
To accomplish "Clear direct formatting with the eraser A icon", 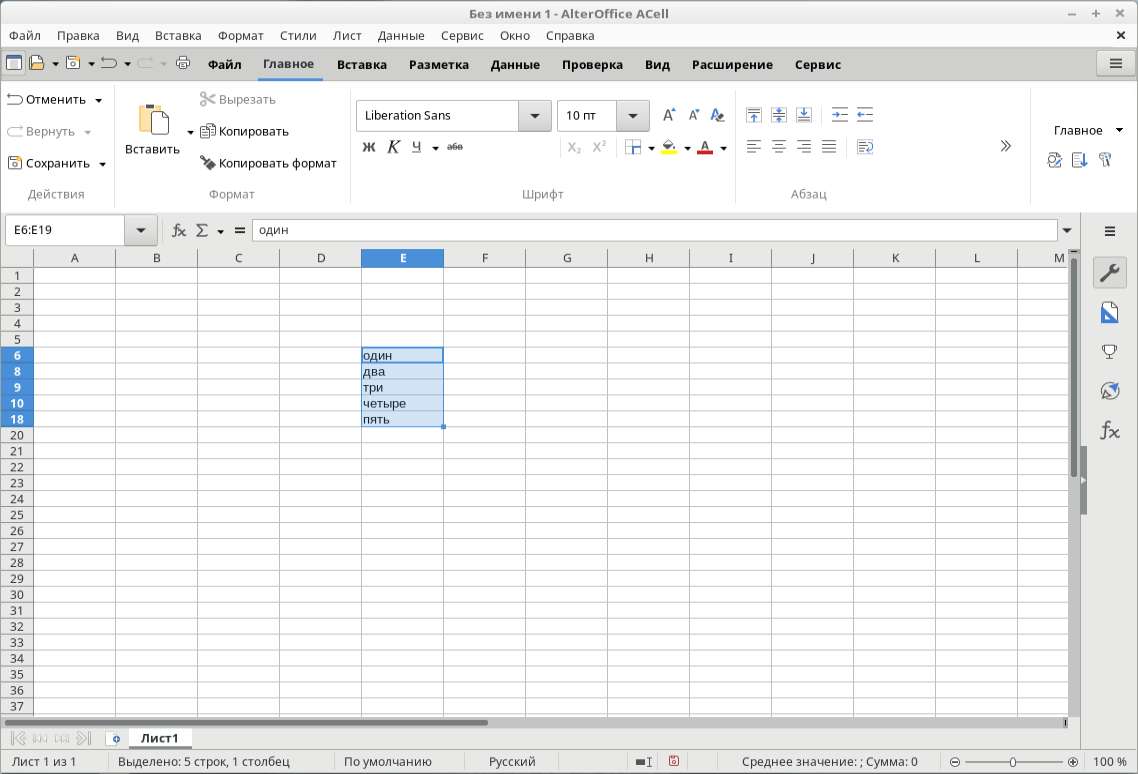I will tap(717, 115).
